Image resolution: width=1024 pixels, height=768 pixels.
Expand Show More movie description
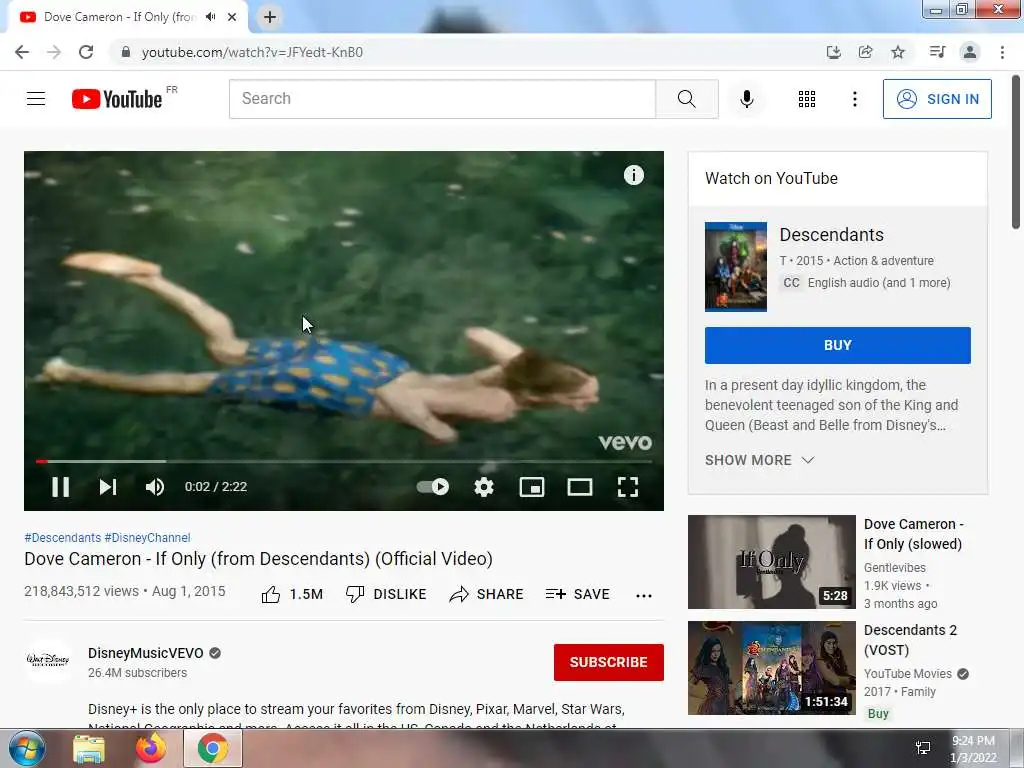pyautogui.click(x=760, y=460)
